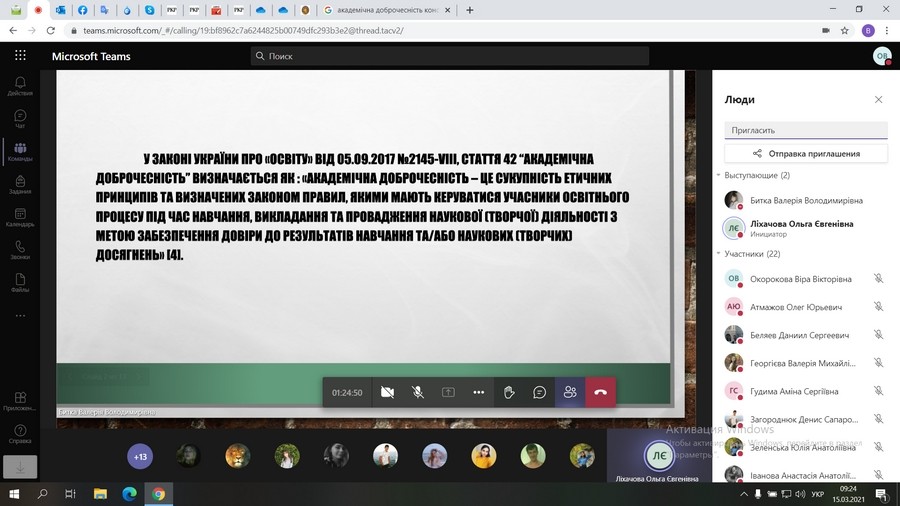Image resolution: width=900 pixels, height=506 pixels.
Task: Switch to the Facebook browser tab
Action: click(x=83, y=10)
